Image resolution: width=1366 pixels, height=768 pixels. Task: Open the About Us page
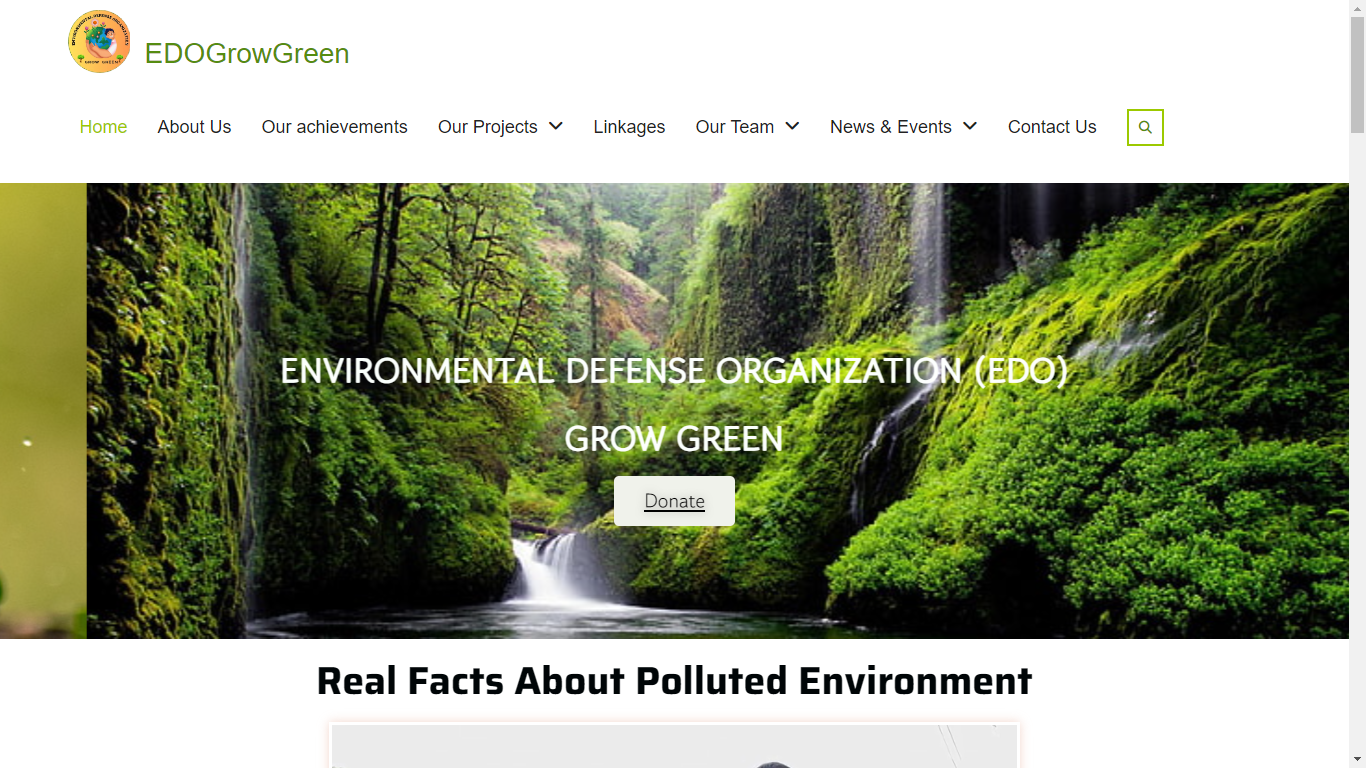[x=194, y=127]
